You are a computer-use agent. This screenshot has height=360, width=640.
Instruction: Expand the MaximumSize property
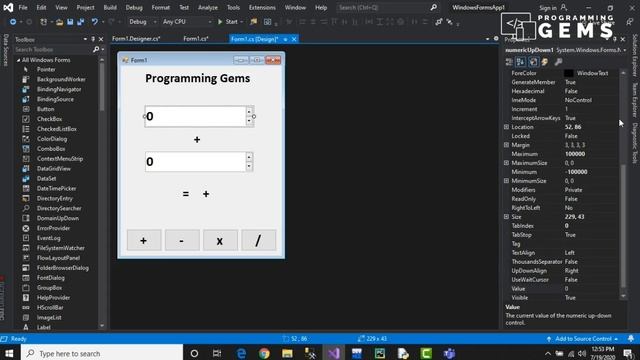(507, 163)
